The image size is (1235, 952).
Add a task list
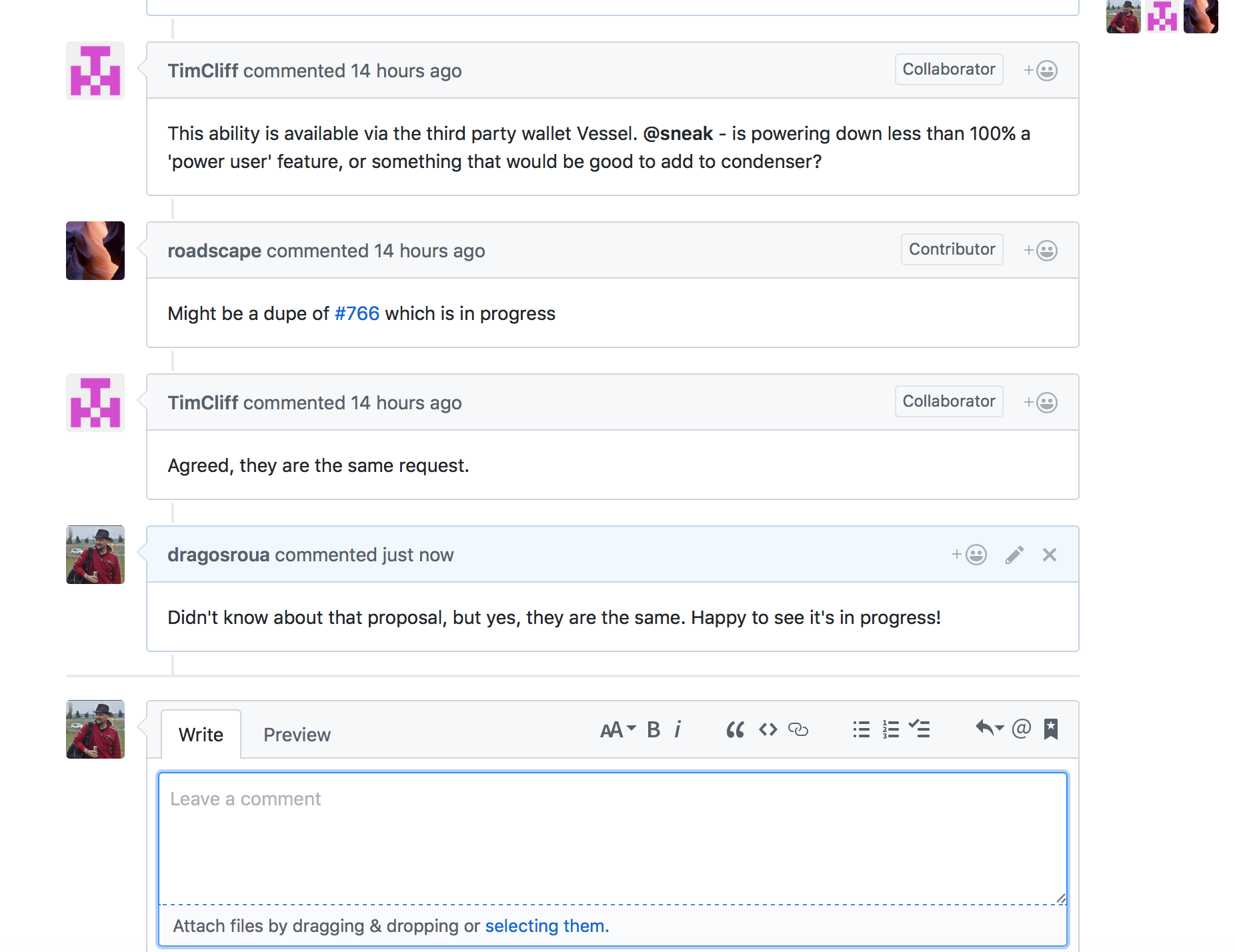(x=920, y=729)
